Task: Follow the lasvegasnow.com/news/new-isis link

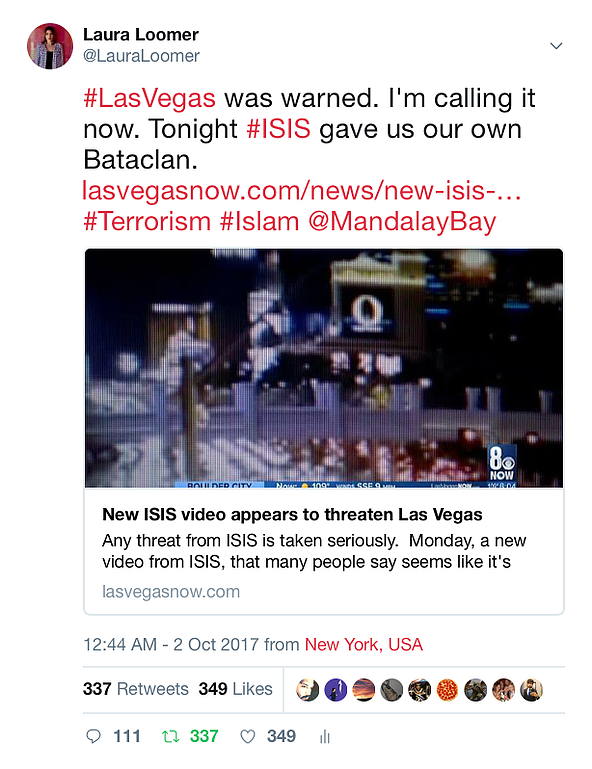Action: pos(302,190)
